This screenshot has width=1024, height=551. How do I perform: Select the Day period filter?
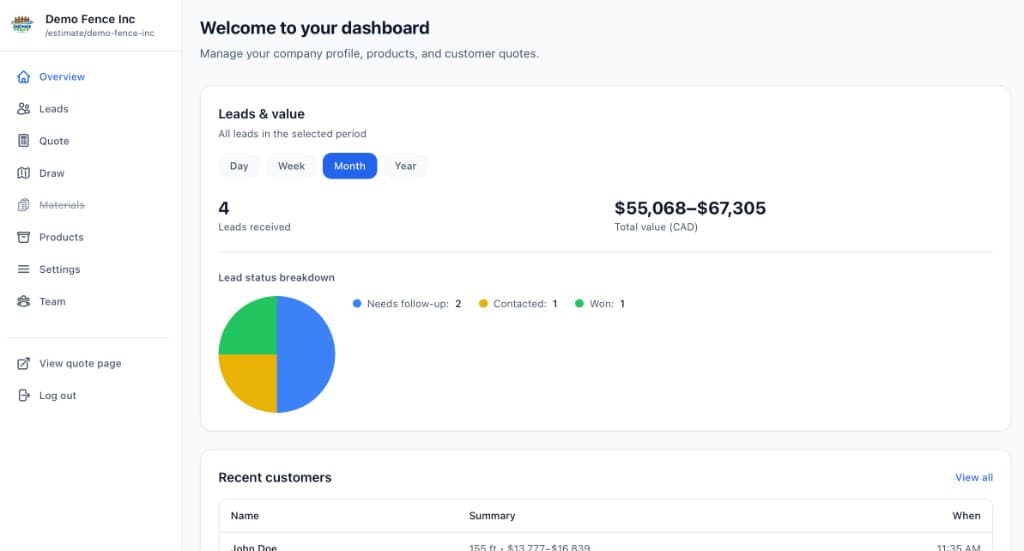coord(239,166)
